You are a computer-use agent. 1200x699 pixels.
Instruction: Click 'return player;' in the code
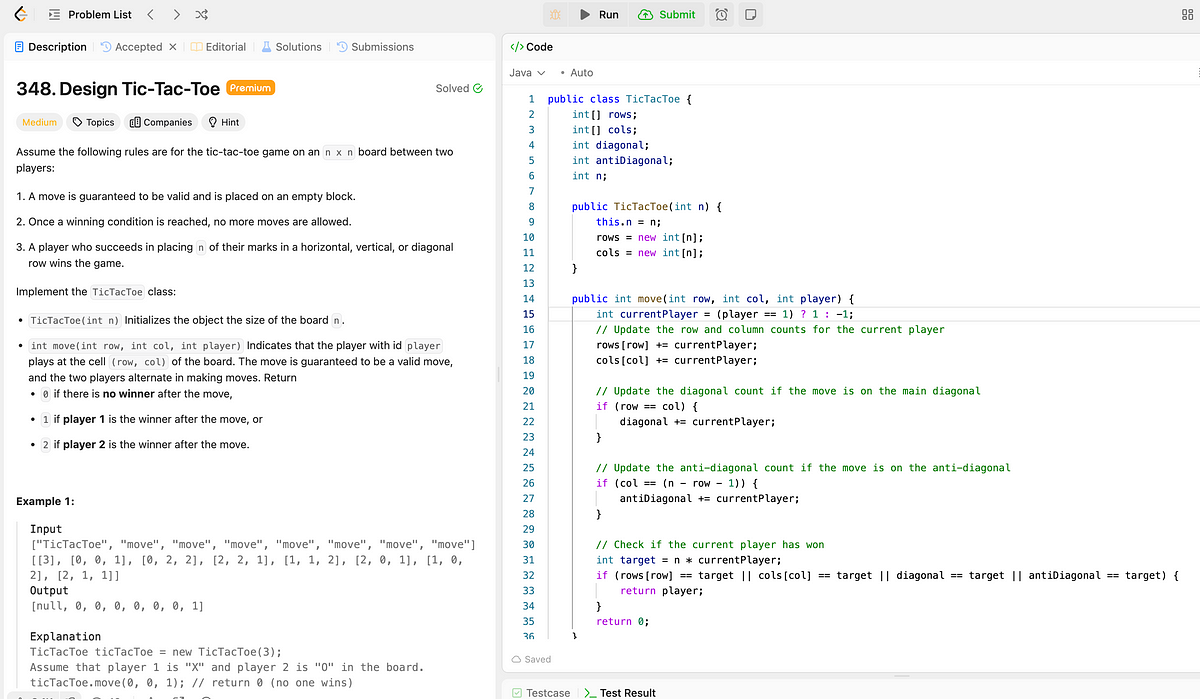(661, 590)
